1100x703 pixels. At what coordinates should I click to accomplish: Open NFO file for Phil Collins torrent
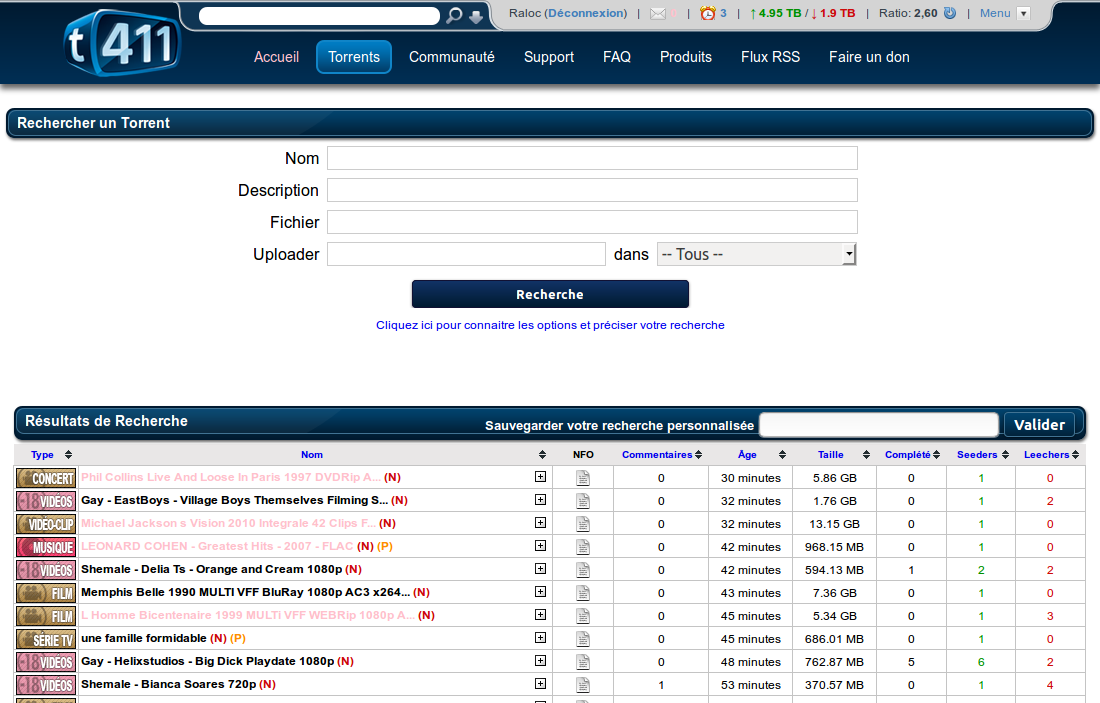click(x=583, y=478)
